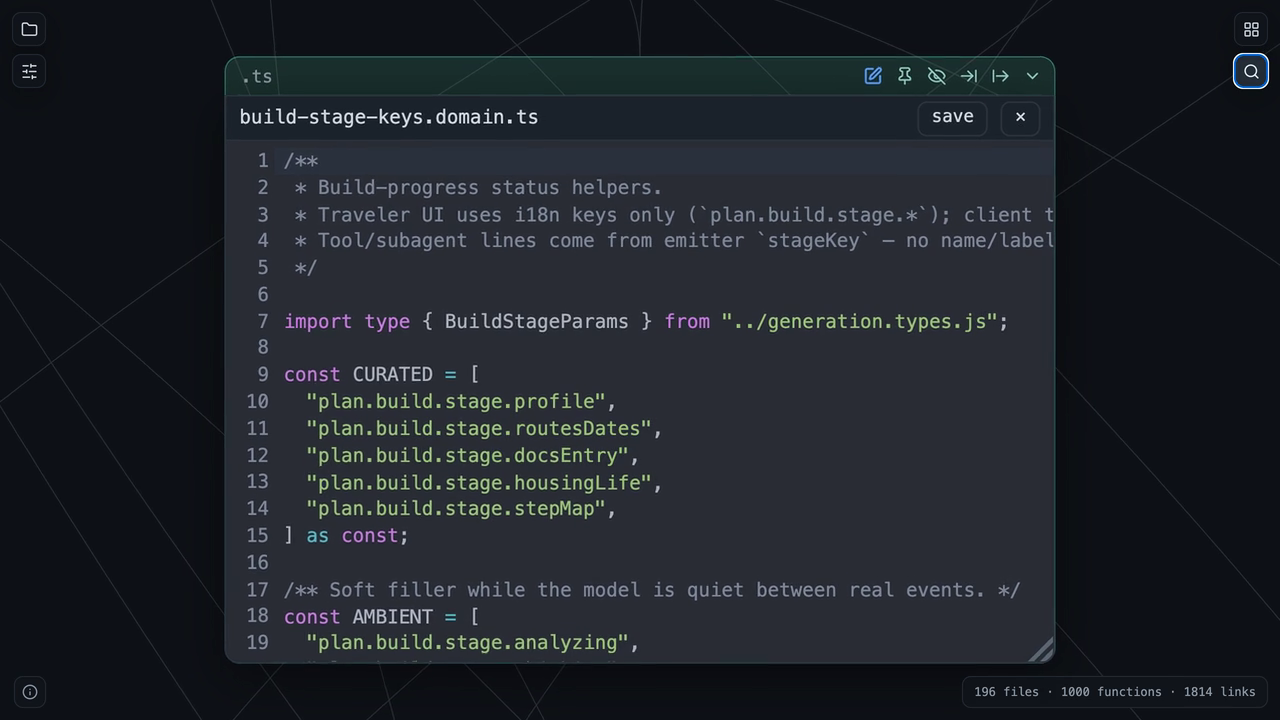Open the sliders settings panel icon

pos(29,71)
